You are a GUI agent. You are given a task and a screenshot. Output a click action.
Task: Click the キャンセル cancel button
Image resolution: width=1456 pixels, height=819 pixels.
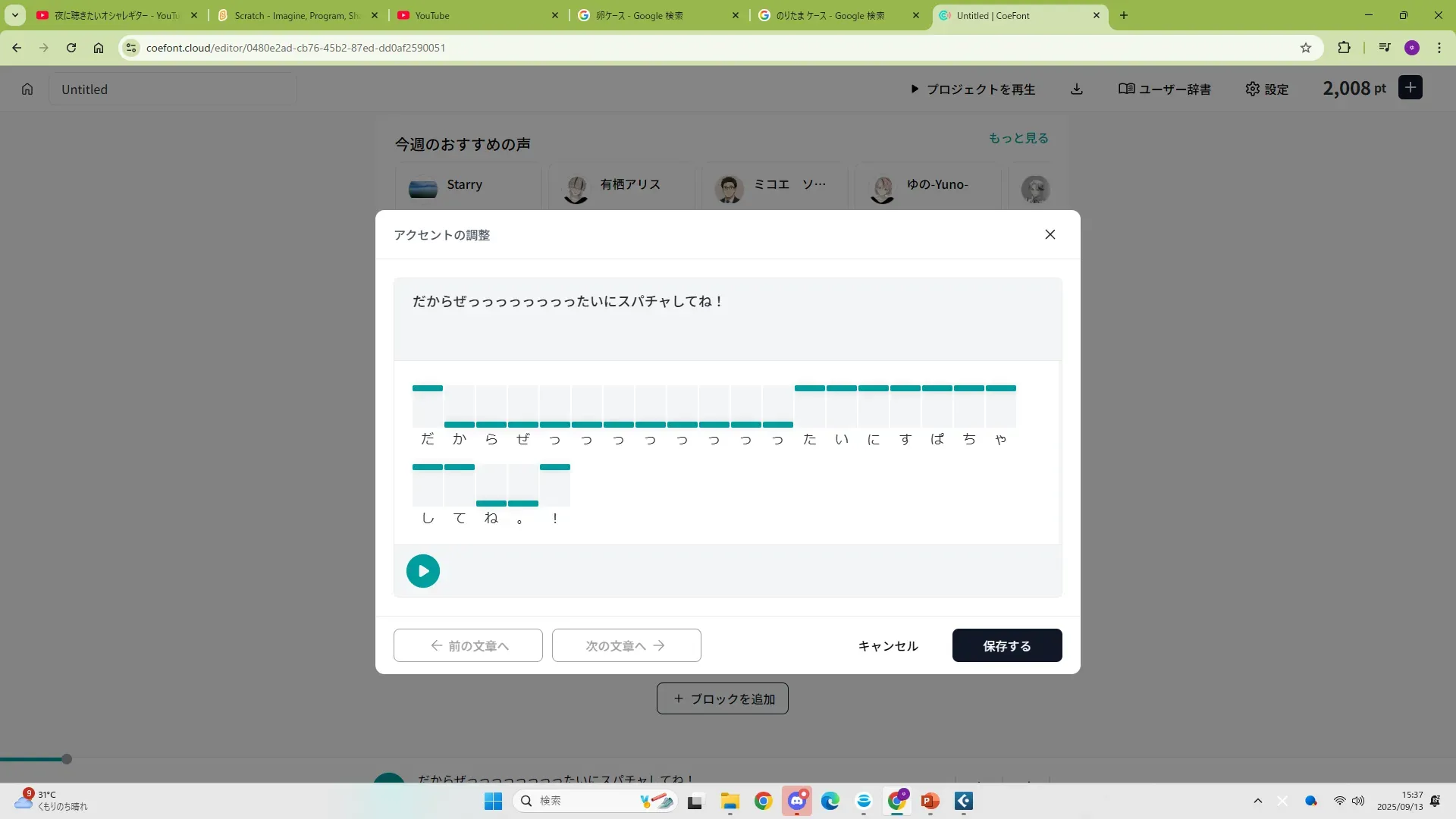[887, 645]
